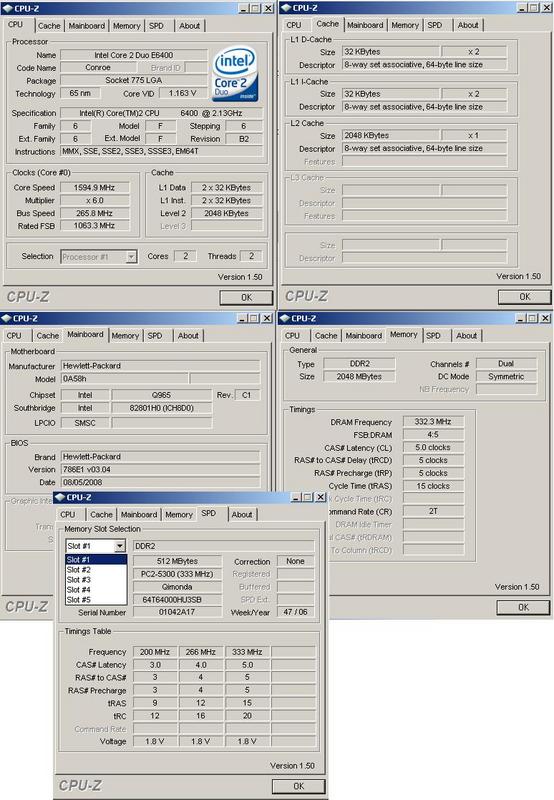Click the L2 Cache size 2048 KBytes field

pyautogui.click(x=390, y=135)
